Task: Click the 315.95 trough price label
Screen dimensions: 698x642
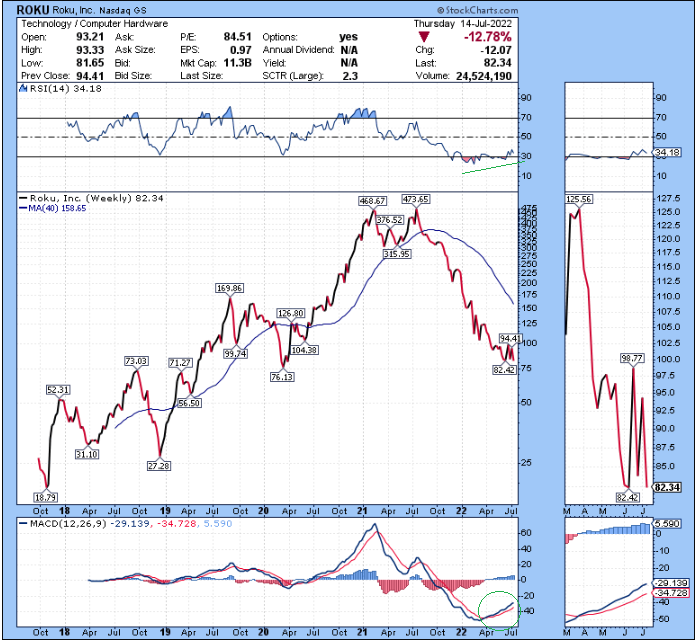Action: (397, 254)
